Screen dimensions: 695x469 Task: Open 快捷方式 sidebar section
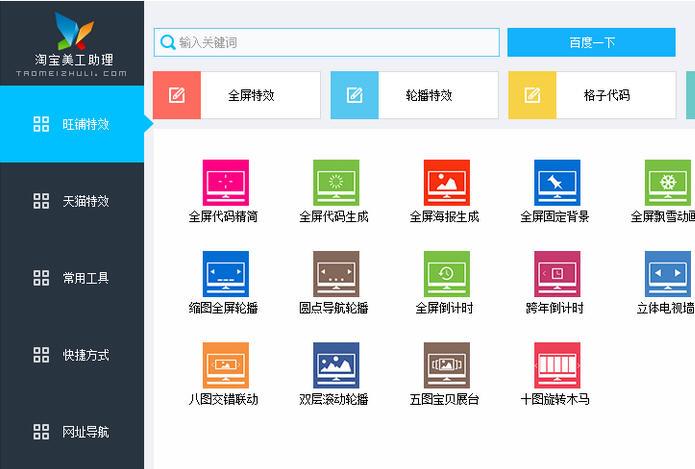point(72,355)
